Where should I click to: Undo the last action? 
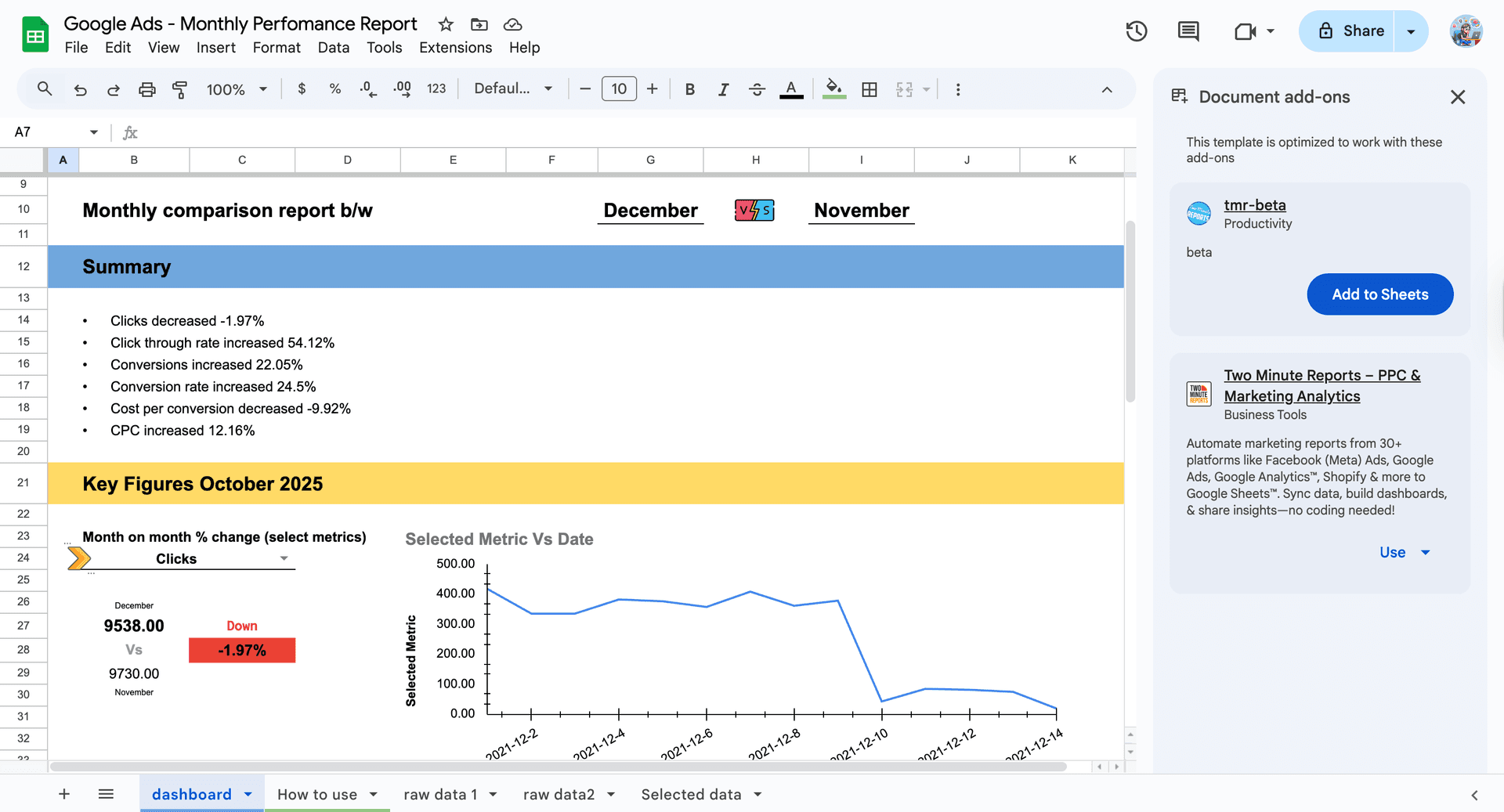(80, 88)
